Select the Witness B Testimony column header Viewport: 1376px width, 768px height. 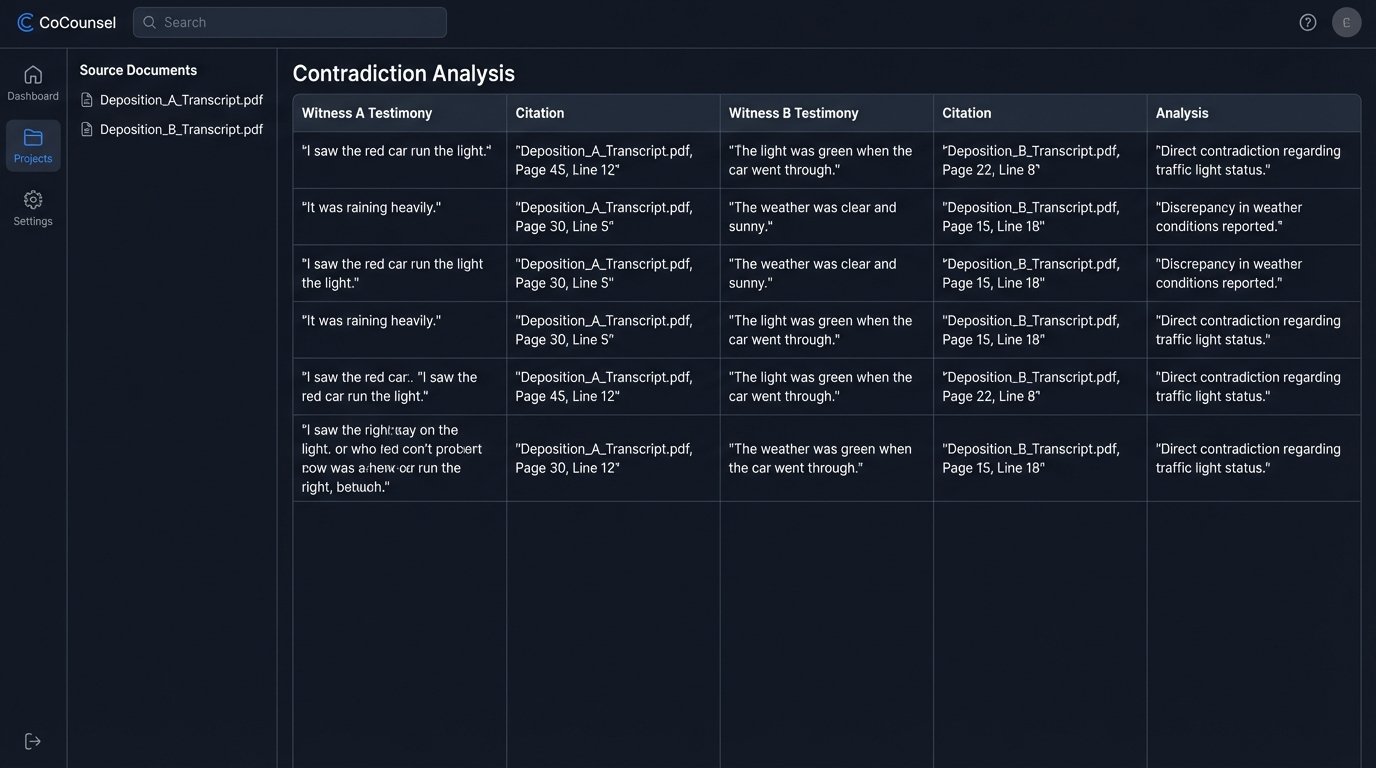pos(794,113)
